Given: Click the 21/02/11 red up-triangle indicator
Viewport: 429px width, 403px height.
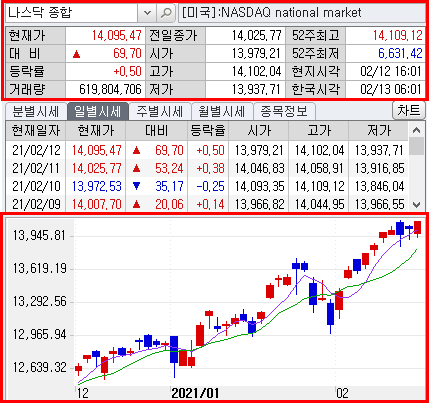Looking at the screenshot, I should coord(136,169).
